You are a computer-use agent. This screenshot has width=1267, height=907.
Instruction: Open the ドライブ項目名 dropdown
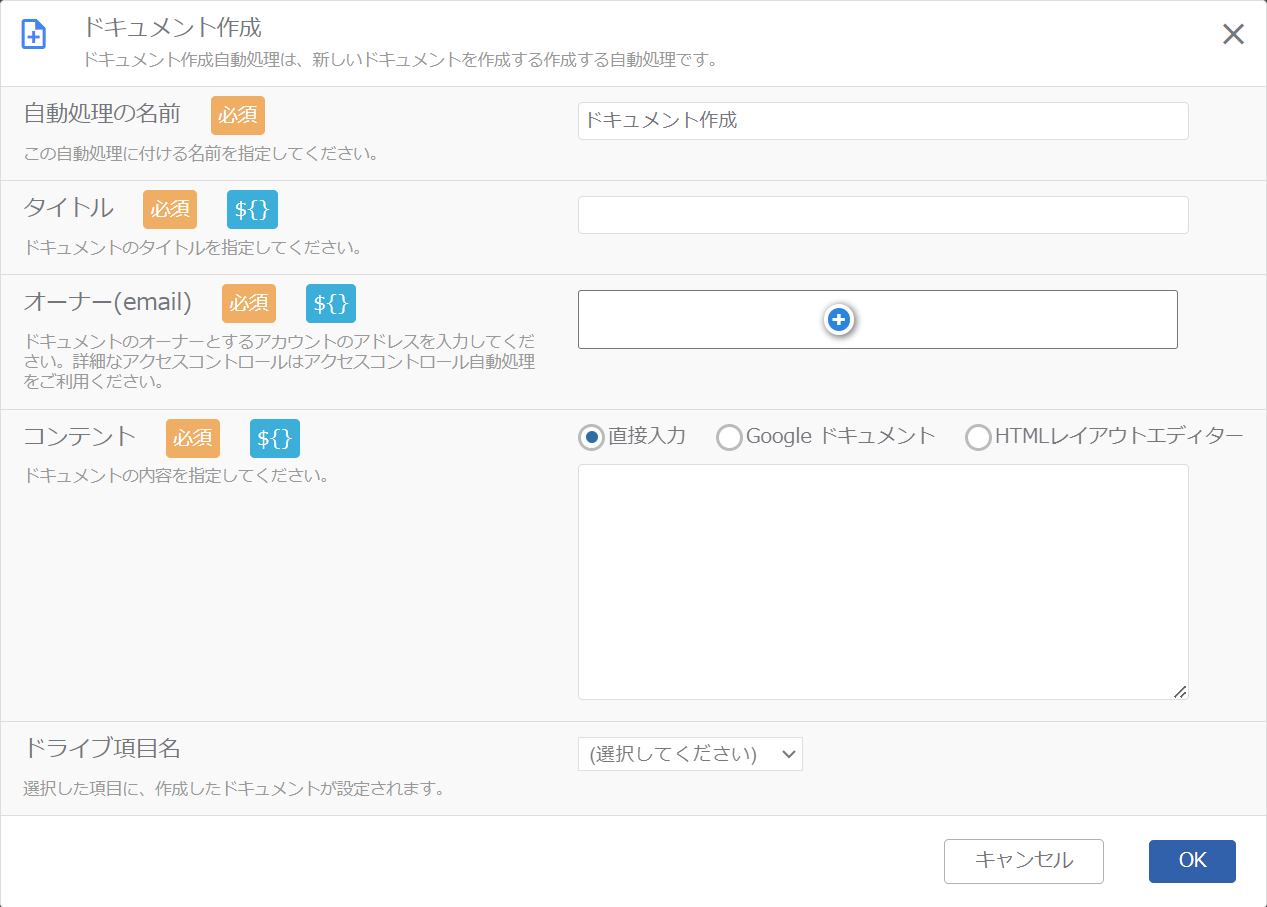(x=690, y=754)
